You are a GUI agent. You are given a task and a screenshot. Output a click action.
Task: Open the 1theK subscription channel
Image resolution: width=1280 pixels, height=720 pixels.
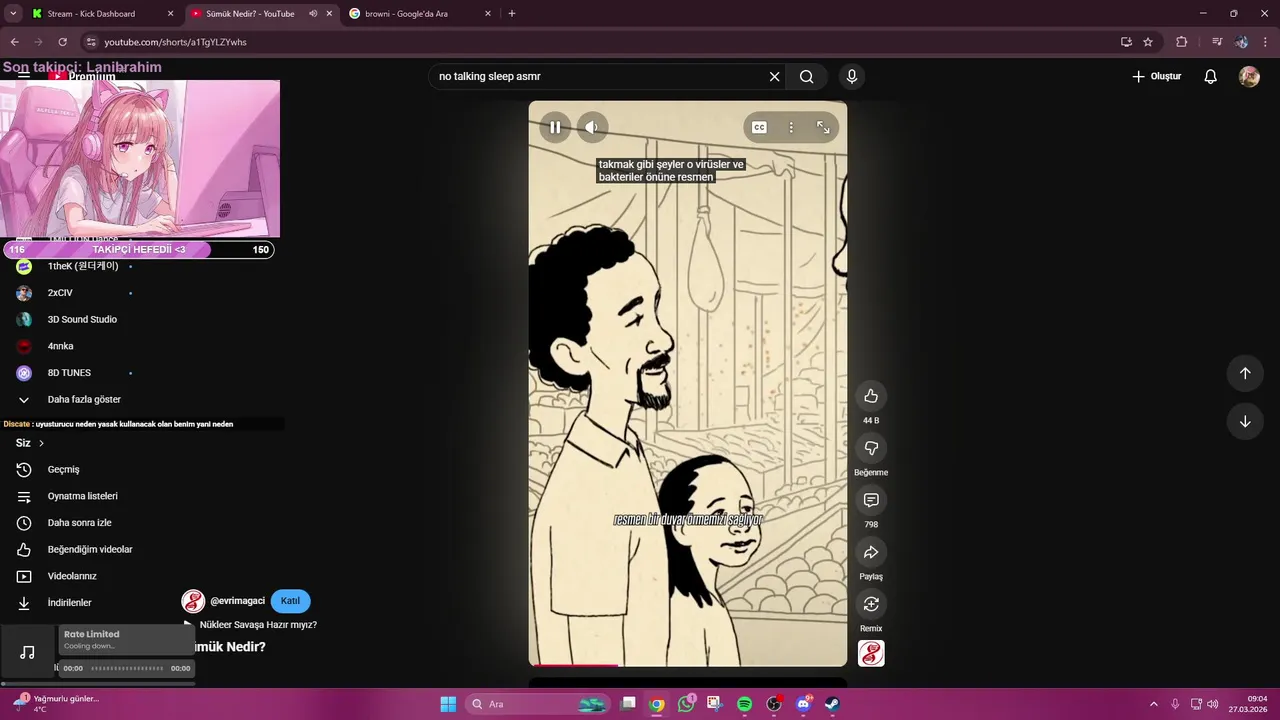(83, 266)
